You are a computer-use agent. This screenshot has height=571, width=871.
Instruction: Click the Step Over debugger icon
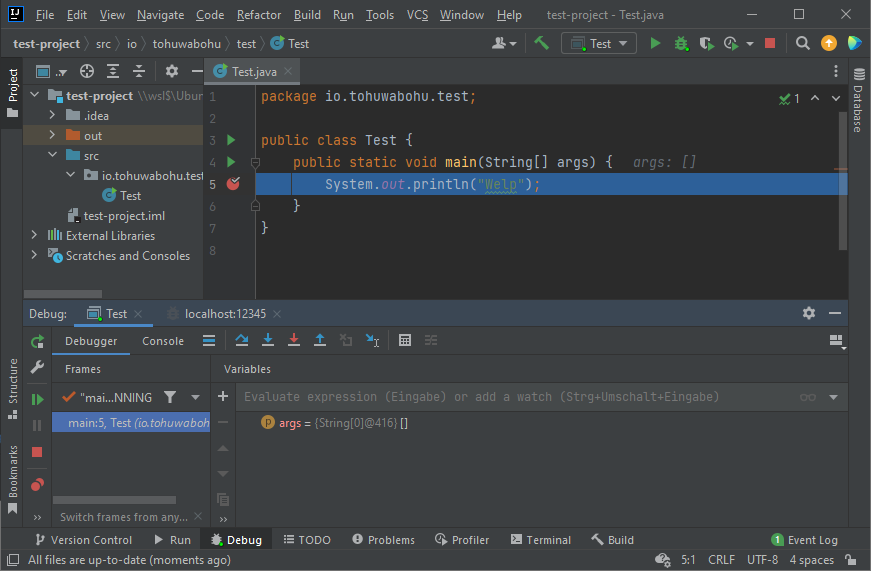[x=241, y=340]
